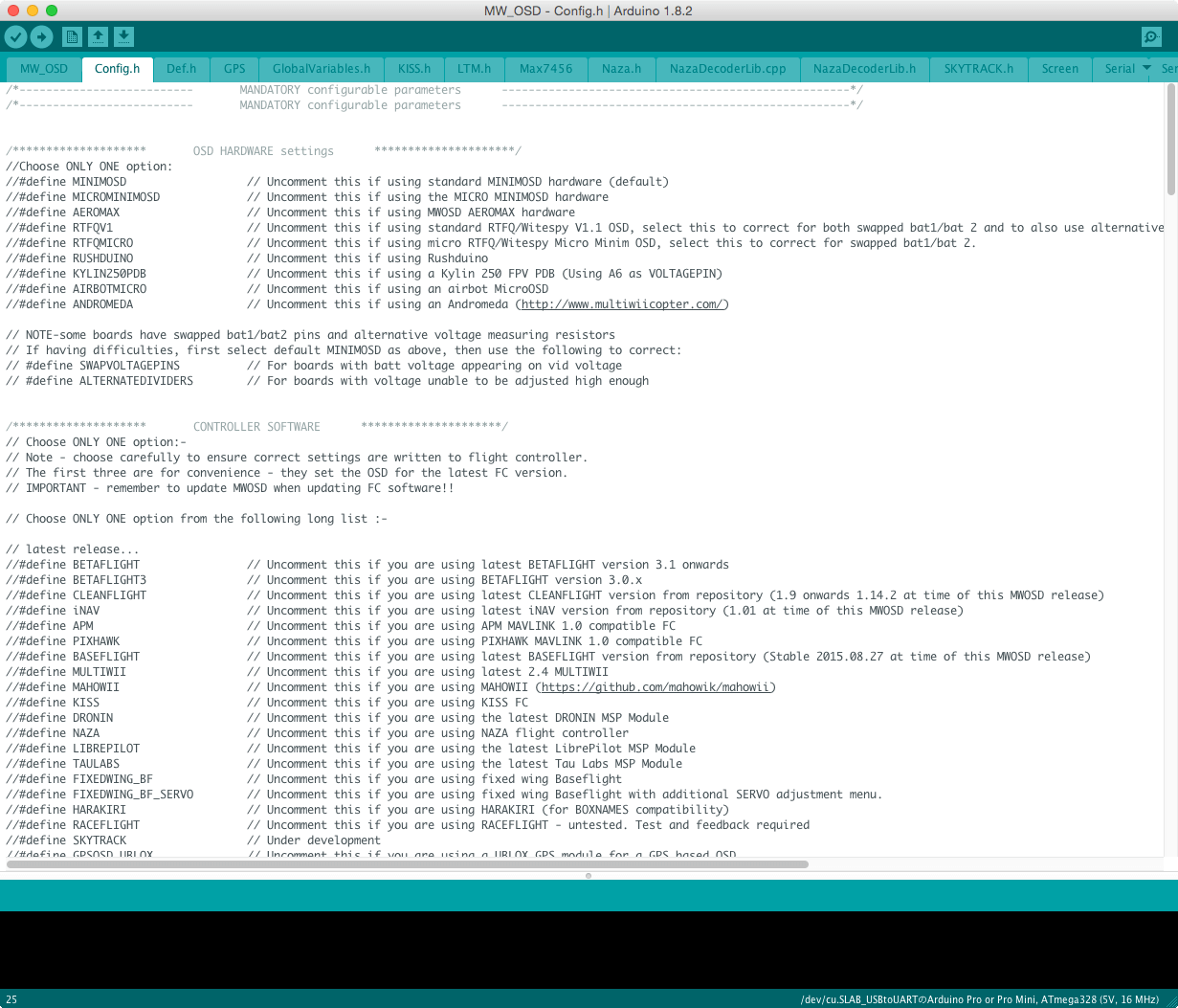Click the '//#define BETAFLIGHT3' line
This screenshot has width=1178, height=1008.
point(324,580)
